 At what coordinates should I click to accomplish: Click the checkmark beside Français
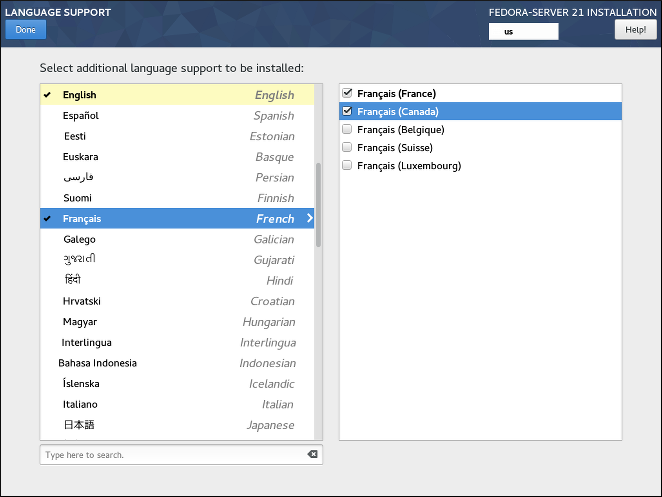pos(47,218)
